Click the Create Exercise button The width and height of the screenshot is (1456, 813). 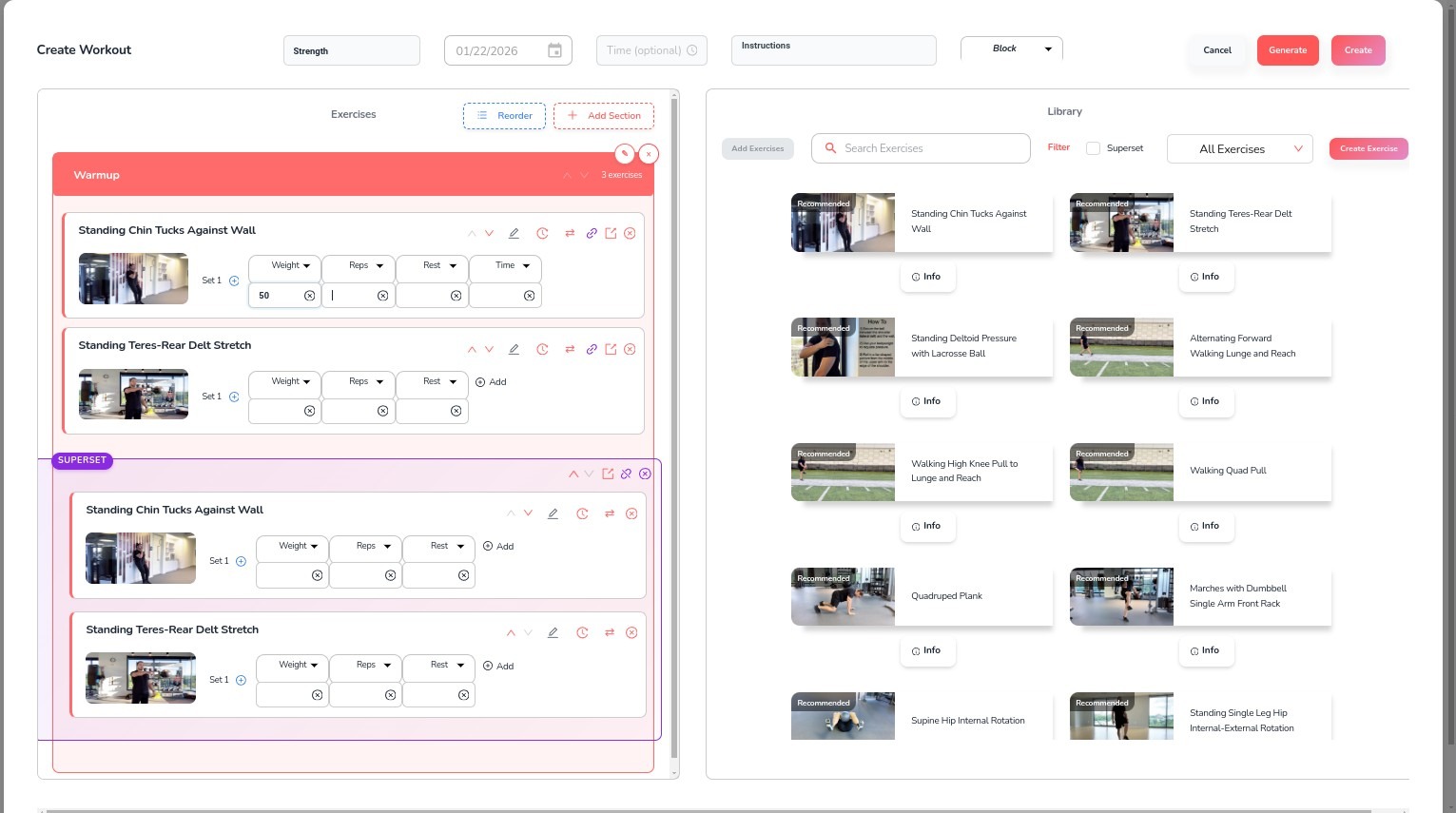pyautogui.click(x=1369, y=148)
